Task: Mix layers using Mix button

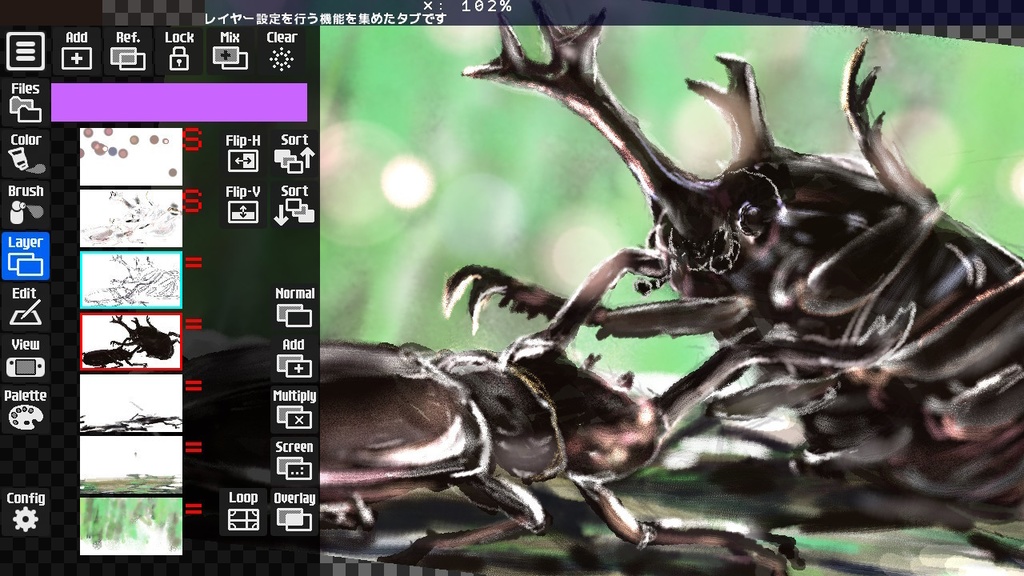Action: [230, 51]
